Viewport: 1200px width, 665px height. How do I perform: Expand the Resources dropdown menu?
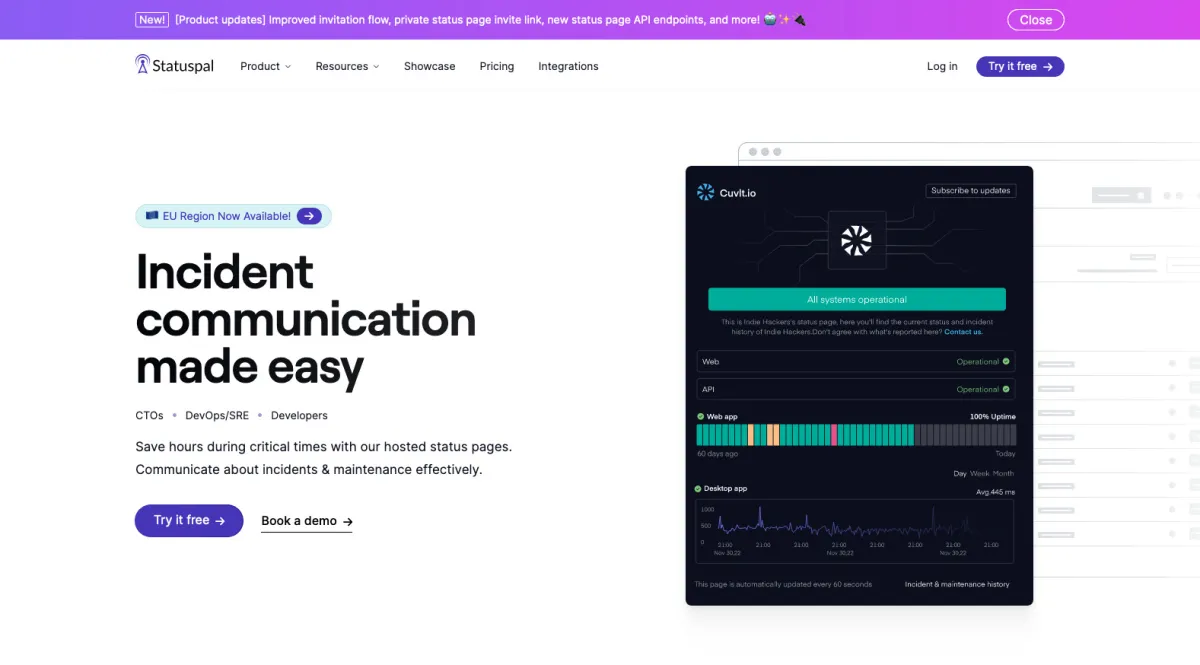[347, 66]
